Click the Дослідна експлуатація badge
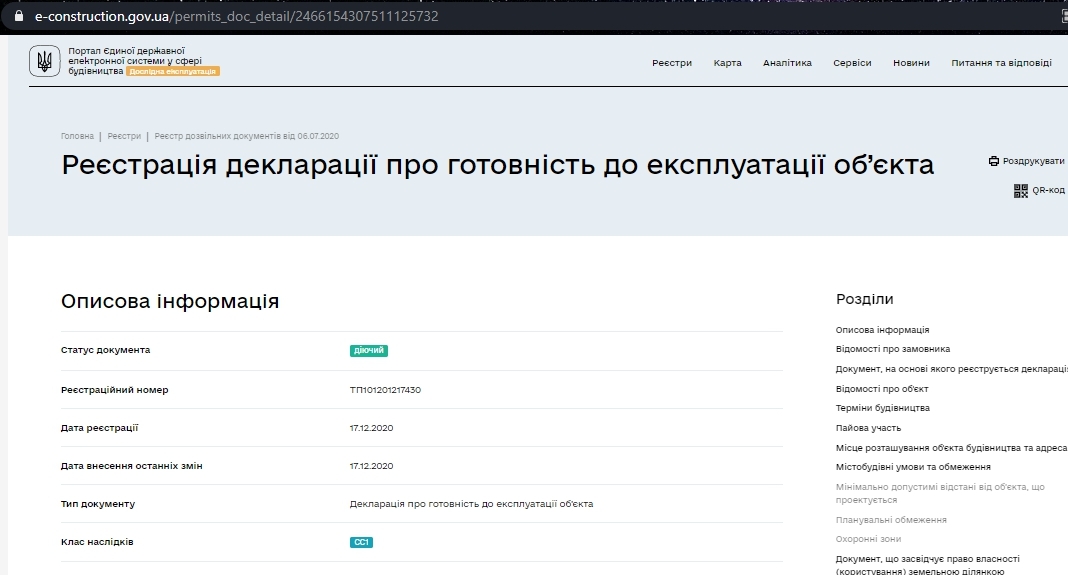The image size is (1068, 575). tap(173, 72)
